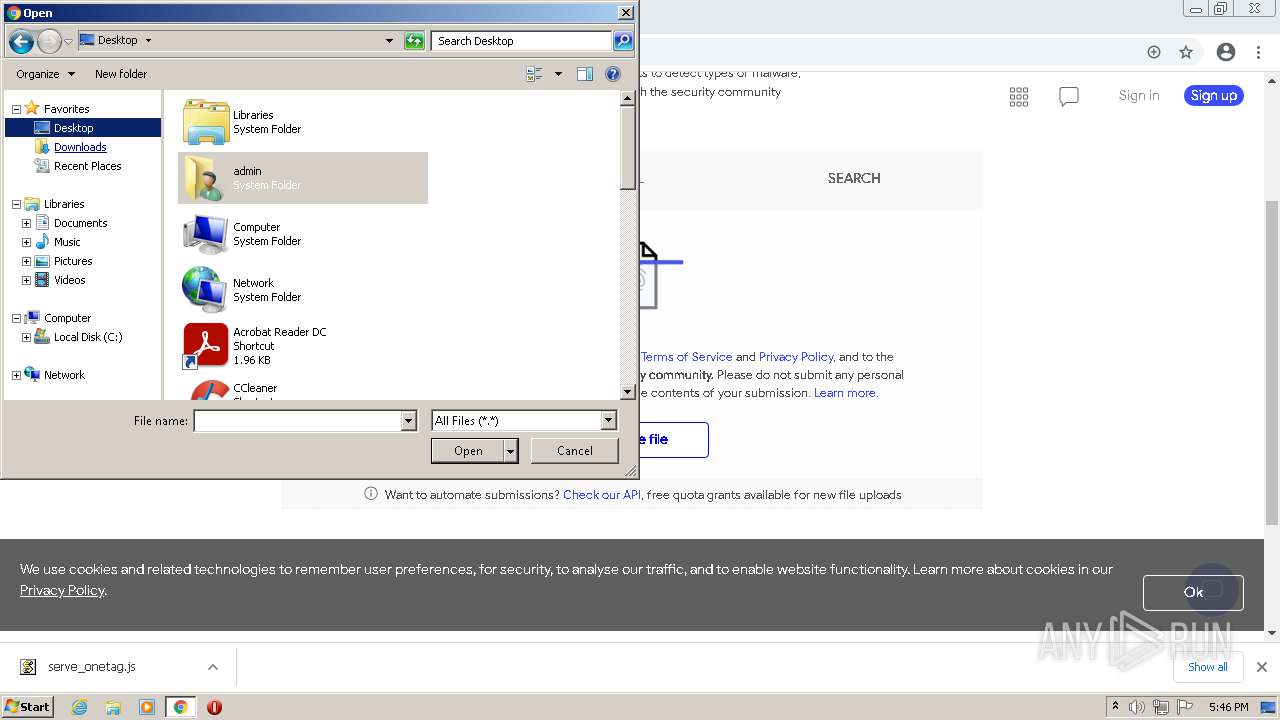This screenshot has width=1280, height=720.
Task: Select Videos under Libraries
Action: (69, 280)
